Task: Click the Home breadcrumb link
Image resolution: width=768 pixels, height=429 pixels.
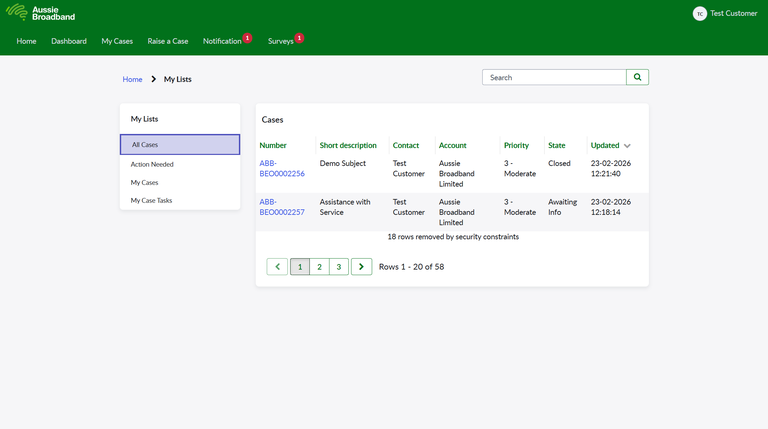Action: (x=132, y=79)
